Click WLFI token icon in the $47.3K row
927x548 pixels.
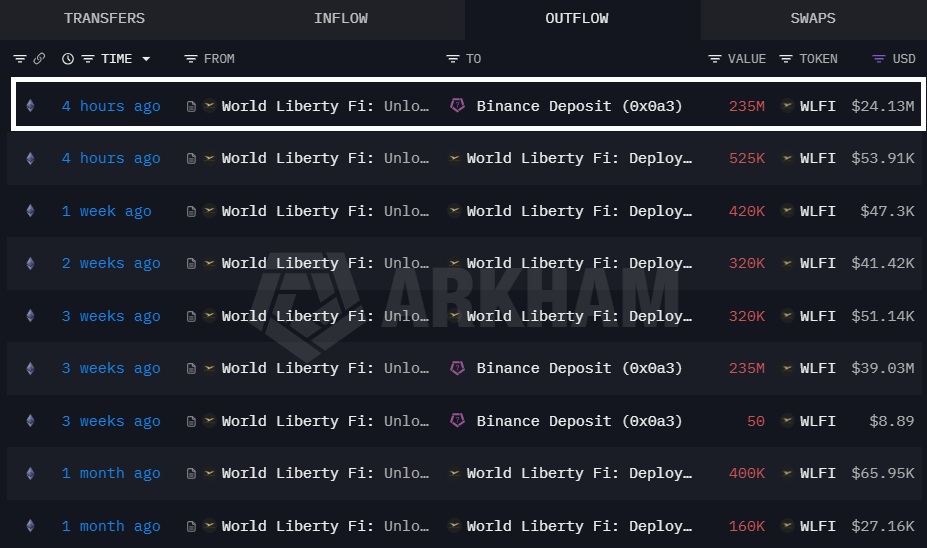pyautogui.click(x=787, y=210)
